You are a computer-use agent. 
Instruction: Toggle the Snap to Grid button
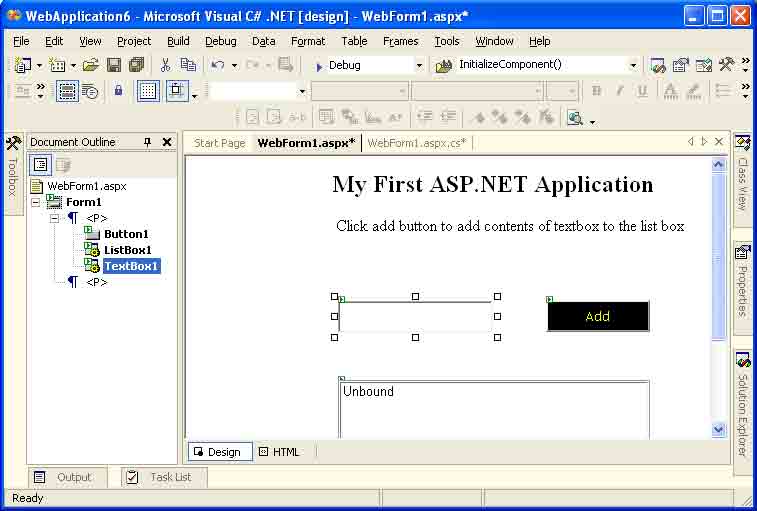177,91
